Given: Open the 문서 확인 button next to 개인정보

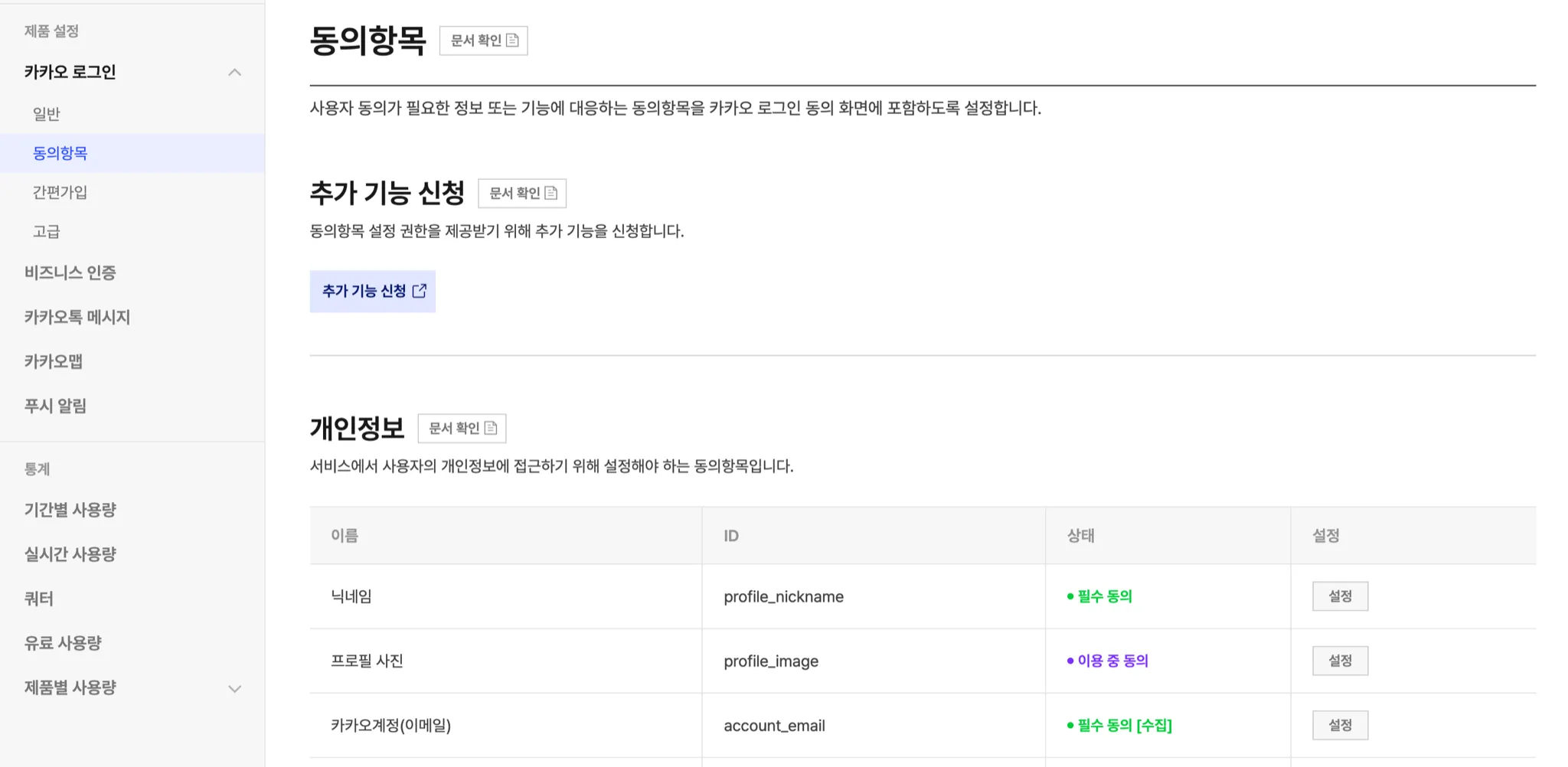Looking at the screenshot, I should (x=462, y=428).
